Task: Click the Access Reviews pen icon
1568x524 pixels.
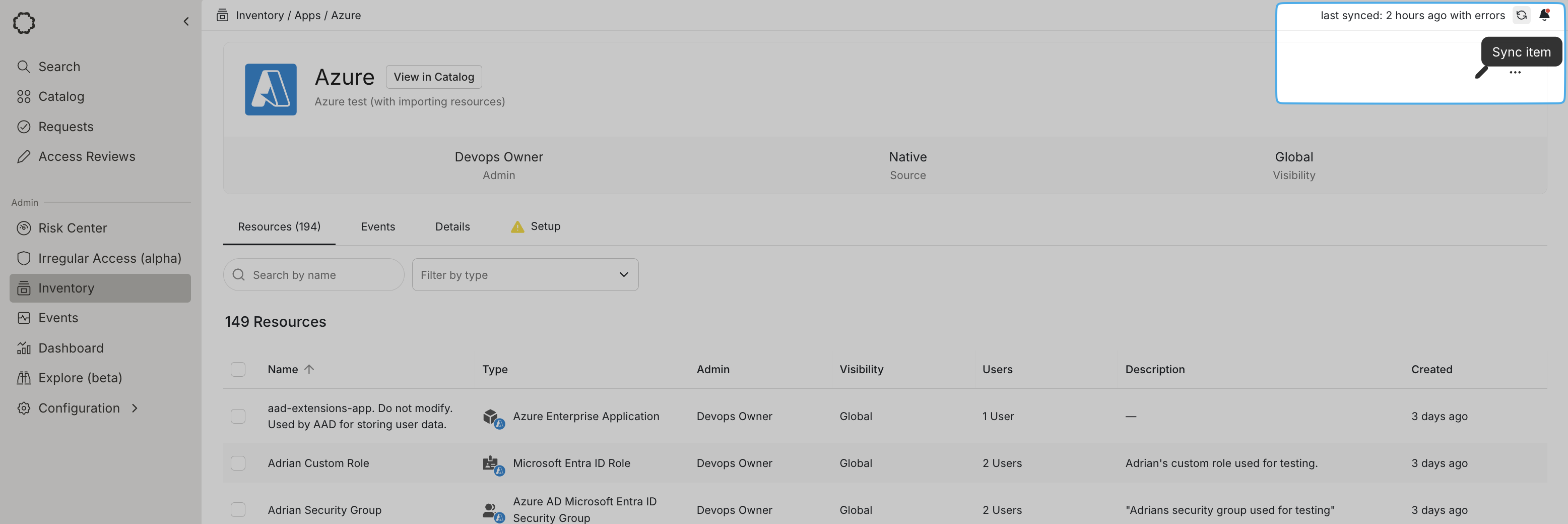Action: 24,156
